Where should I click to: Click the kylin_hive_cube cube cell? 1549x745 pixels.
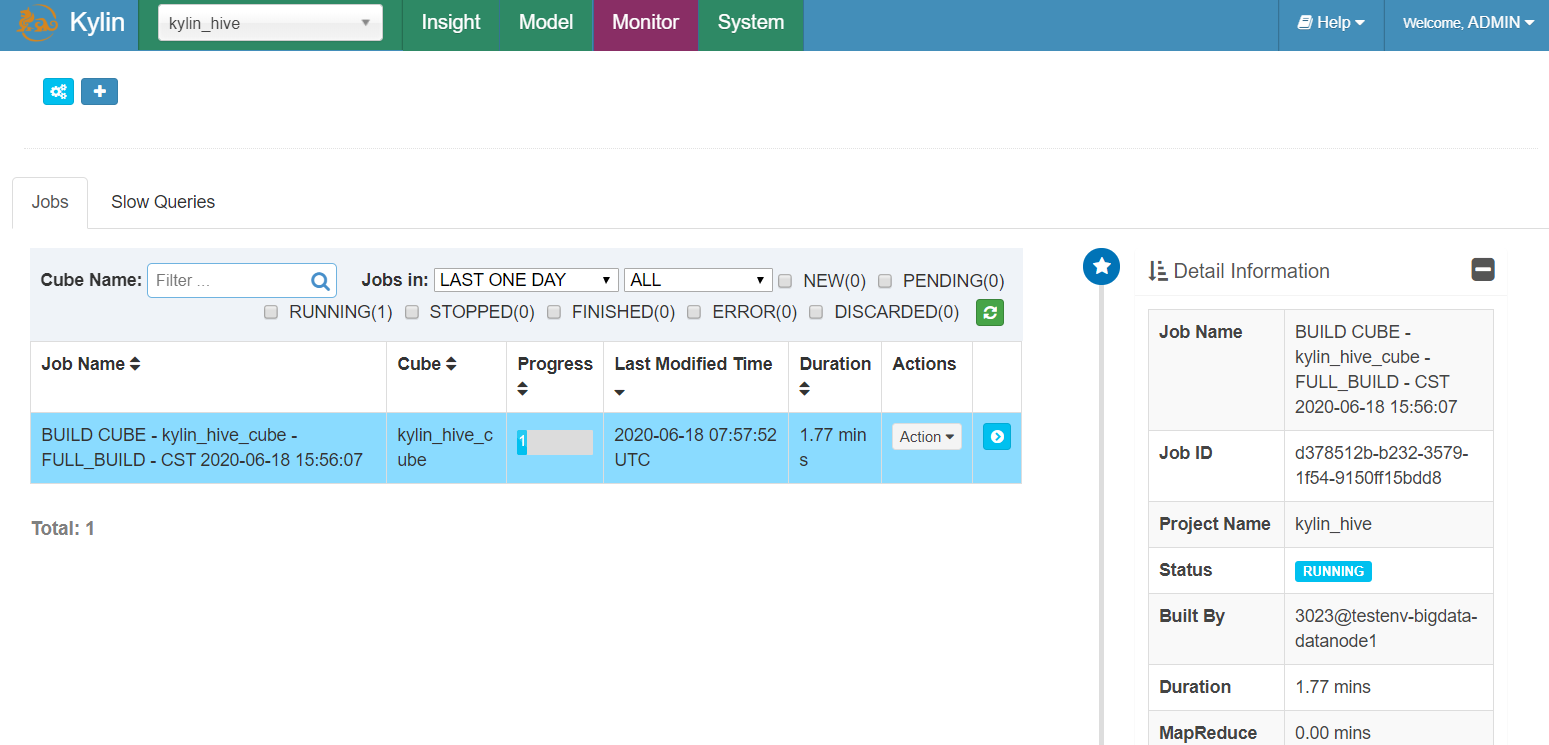pyautogui.click(x=446, y=448)
